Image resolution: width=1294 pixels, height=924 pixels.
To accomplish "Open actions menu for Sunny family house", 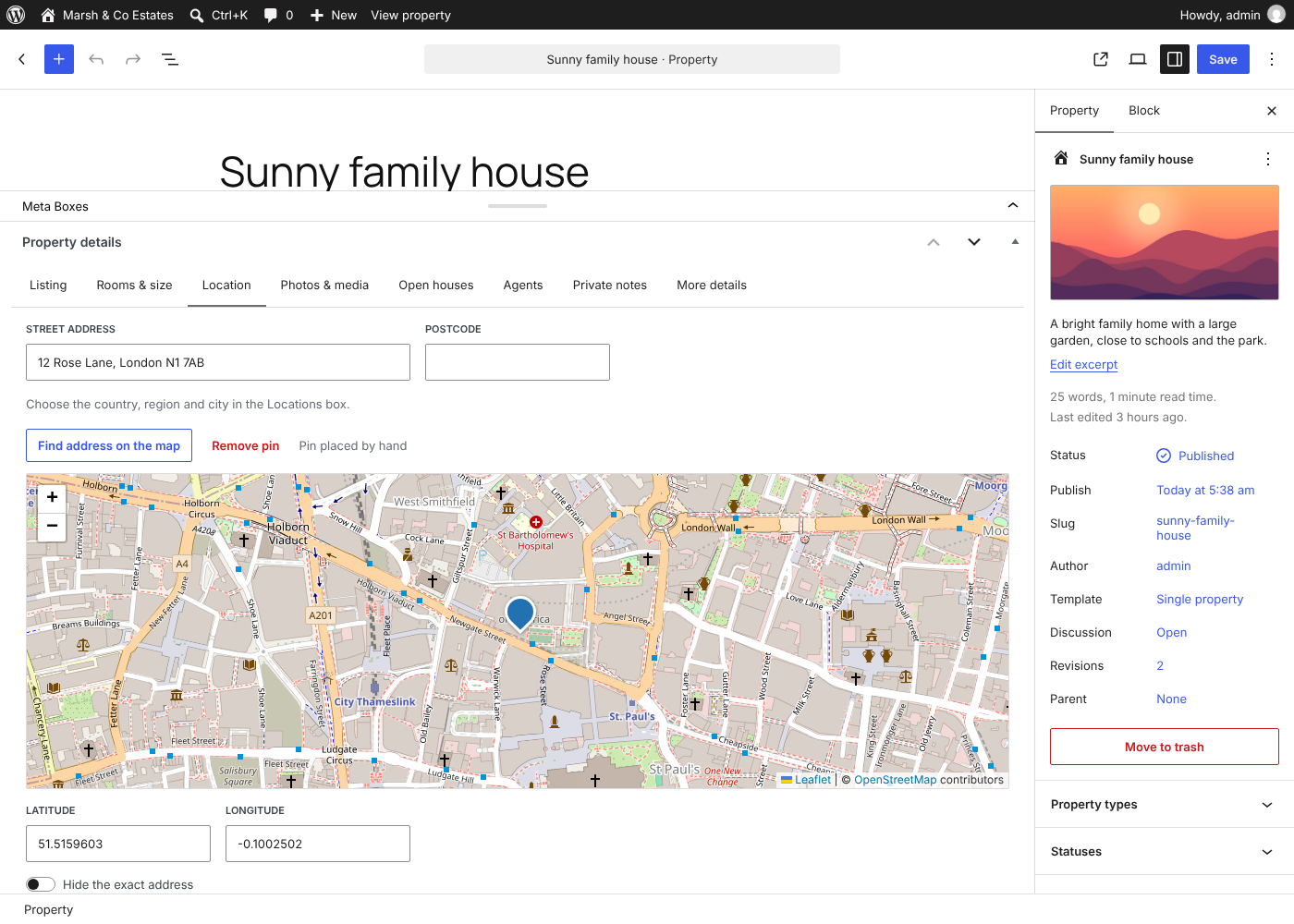I will click(x=1268, y=159).
